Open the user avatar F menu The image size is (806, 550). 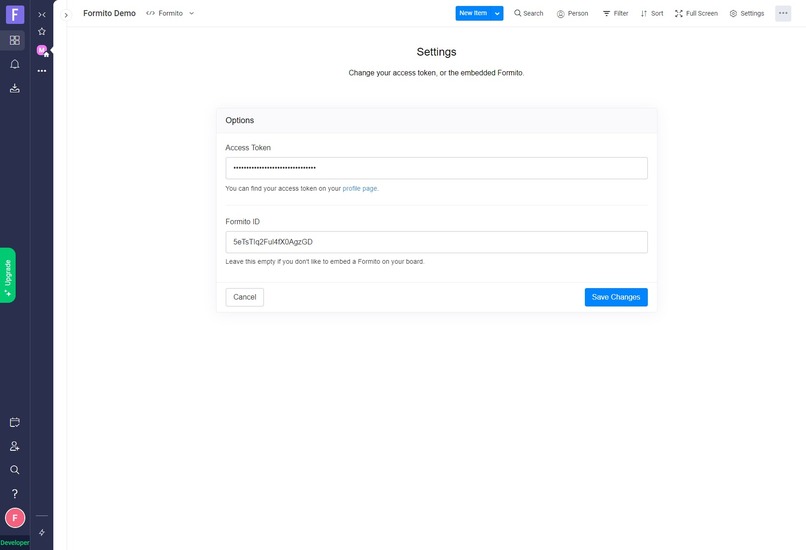[15, 518]
